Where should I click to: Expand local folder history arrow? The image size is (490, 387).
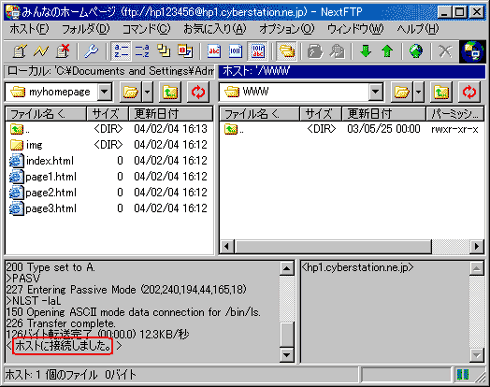click(147, 92)
